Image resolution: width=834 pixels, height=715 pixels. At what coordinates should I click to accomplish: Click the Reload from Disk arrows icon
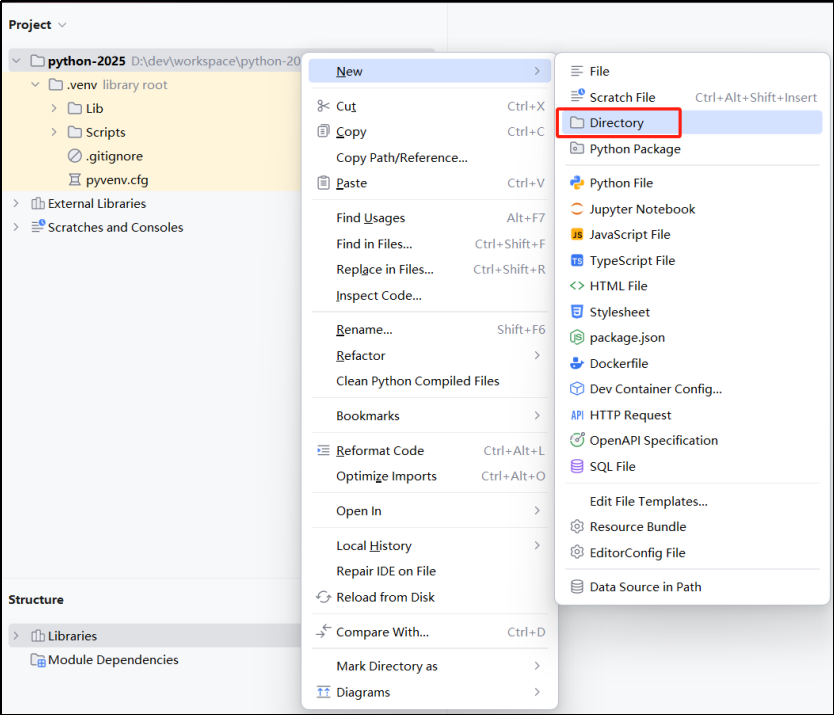(x=323, y=597)
